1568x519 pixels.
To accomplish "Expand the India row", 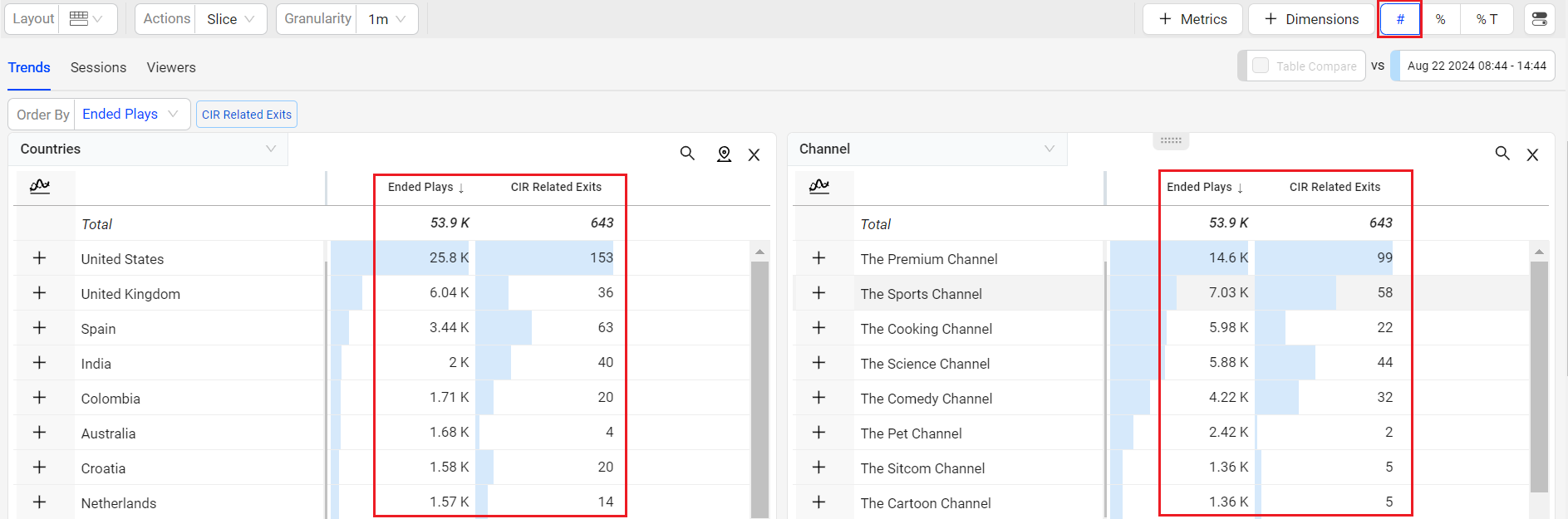I will [x=39, y=363].
